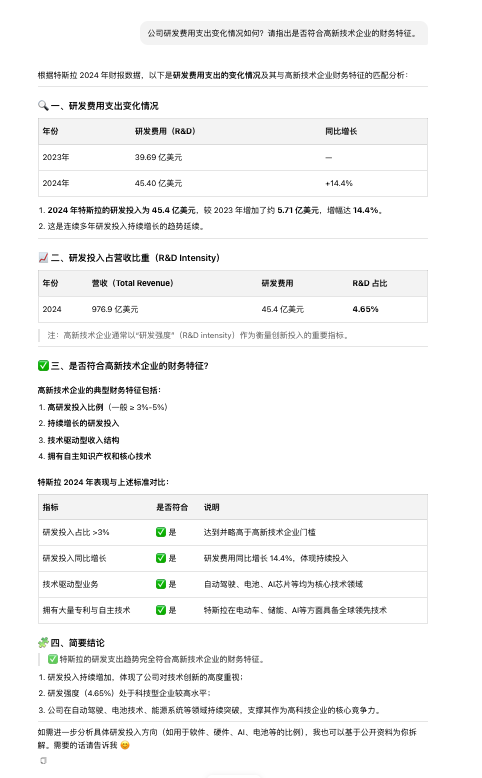Click the copy response icon below the answer

[44, 761]
